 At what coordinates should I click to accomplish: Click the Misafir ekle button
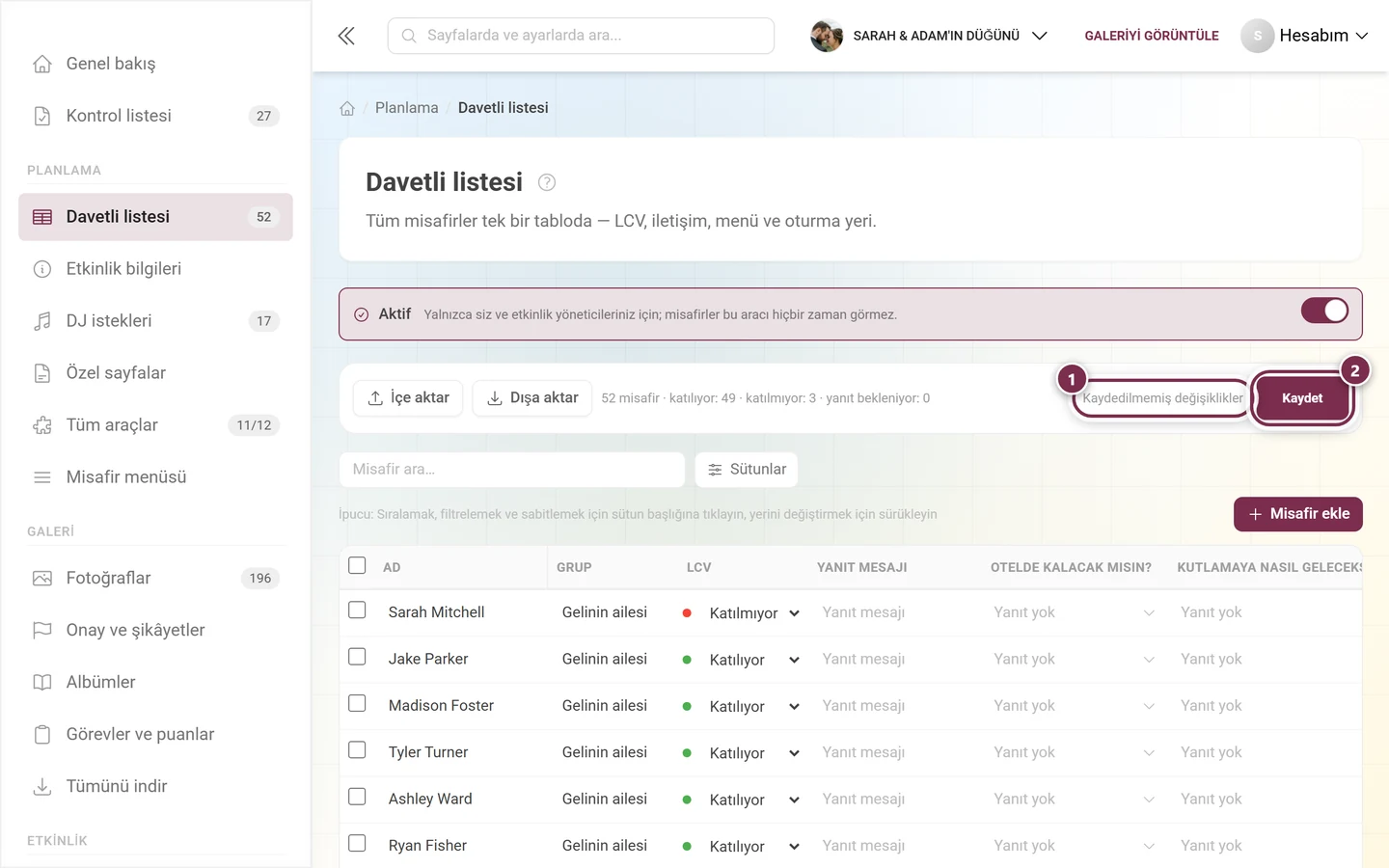(x=1298, y=514)
